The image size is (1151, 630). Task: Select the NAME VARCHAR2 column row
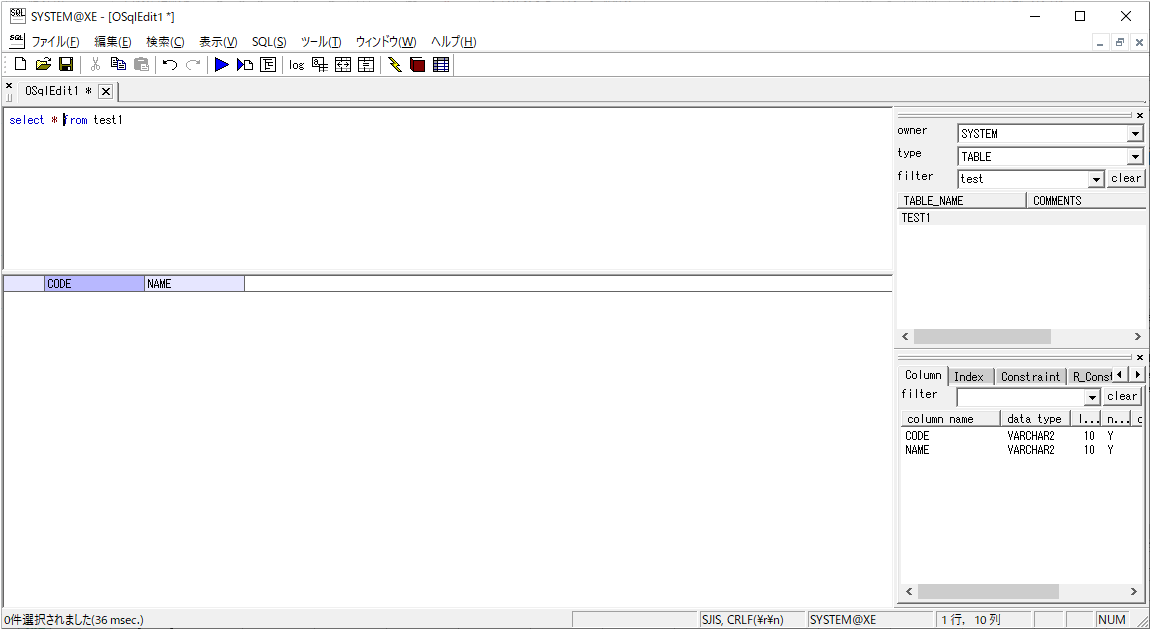click(1023, 450)
